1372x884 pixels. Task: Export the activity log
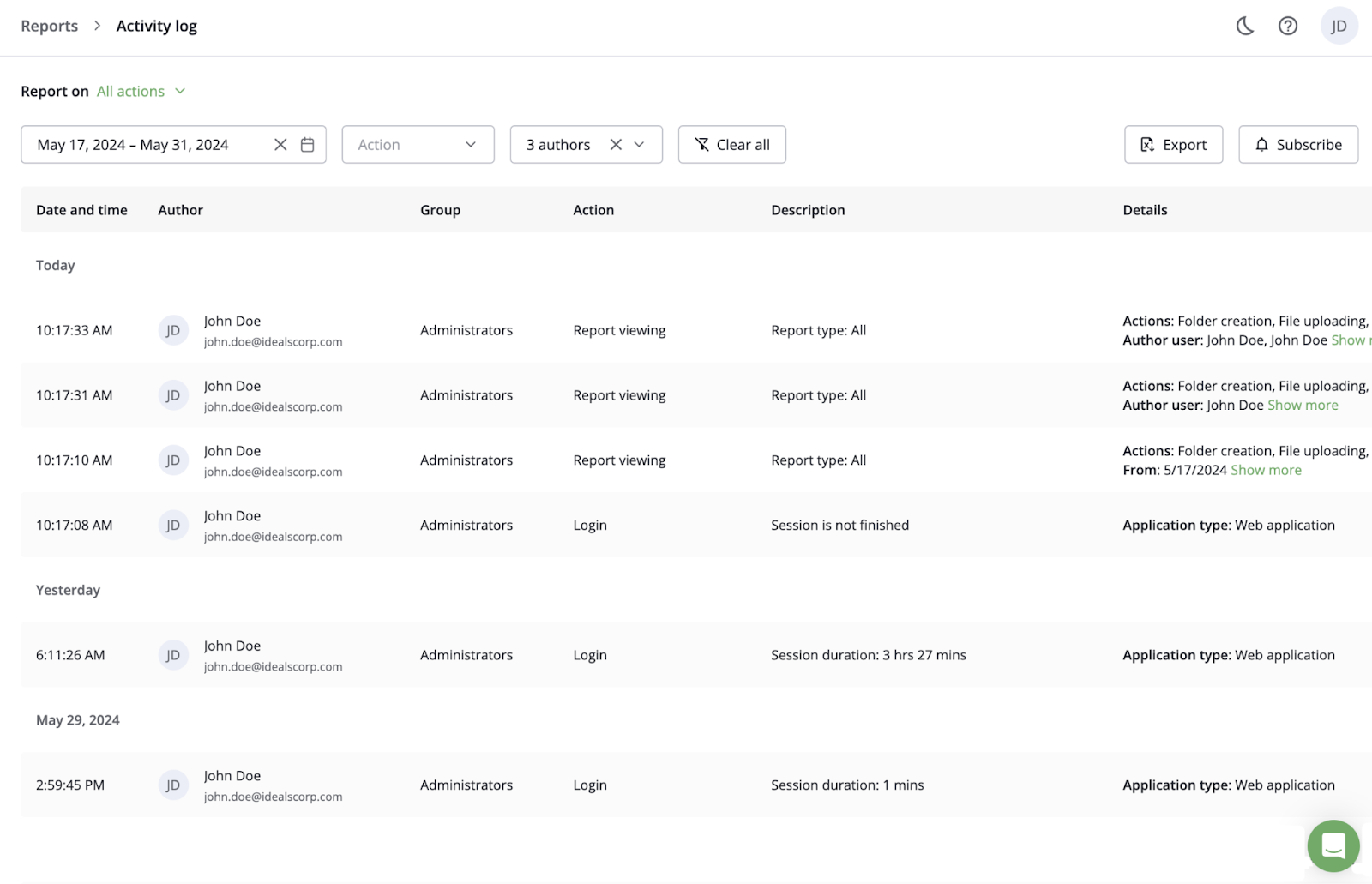pyautogui.click(x=1173, y=145)
